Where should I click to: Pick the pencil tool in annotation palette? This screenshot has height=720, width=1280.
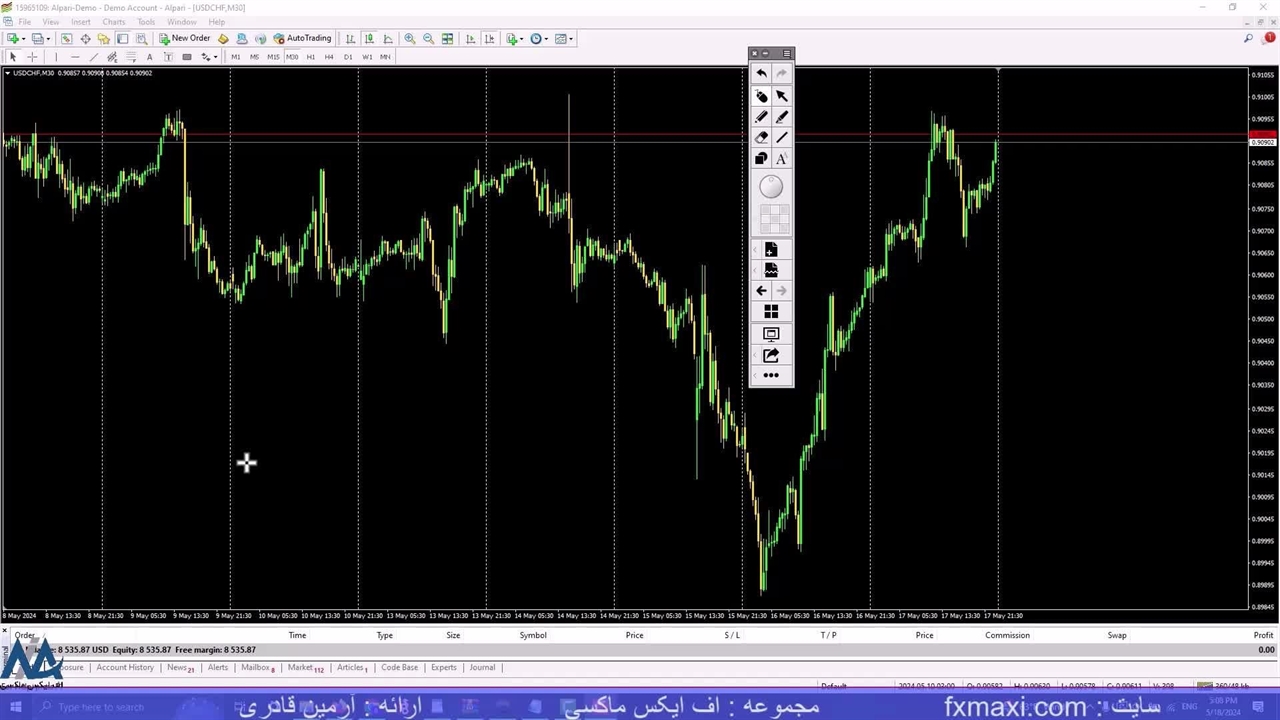coord(761,117)
